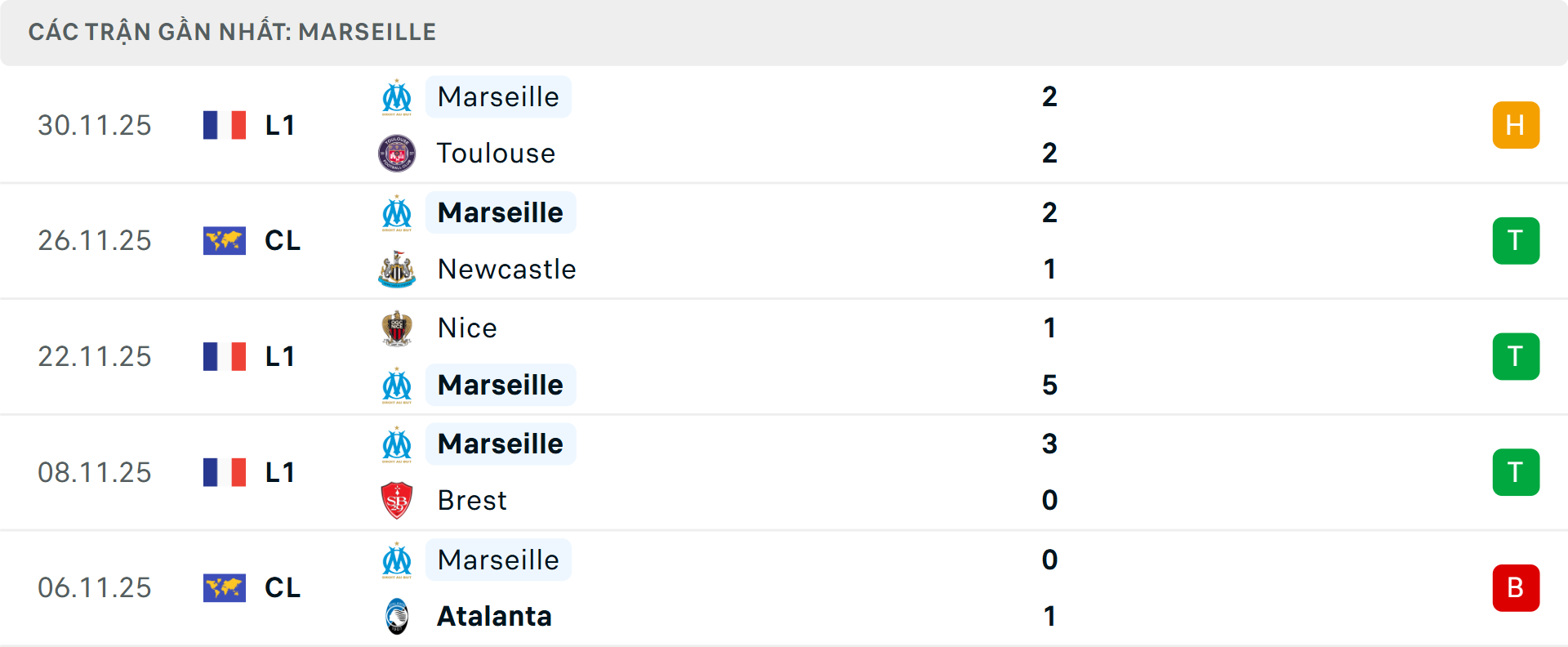Screen dimensions: 1568x647
Task: Click the red B badge for the Atalanta match
Action: click(1516, 587)
